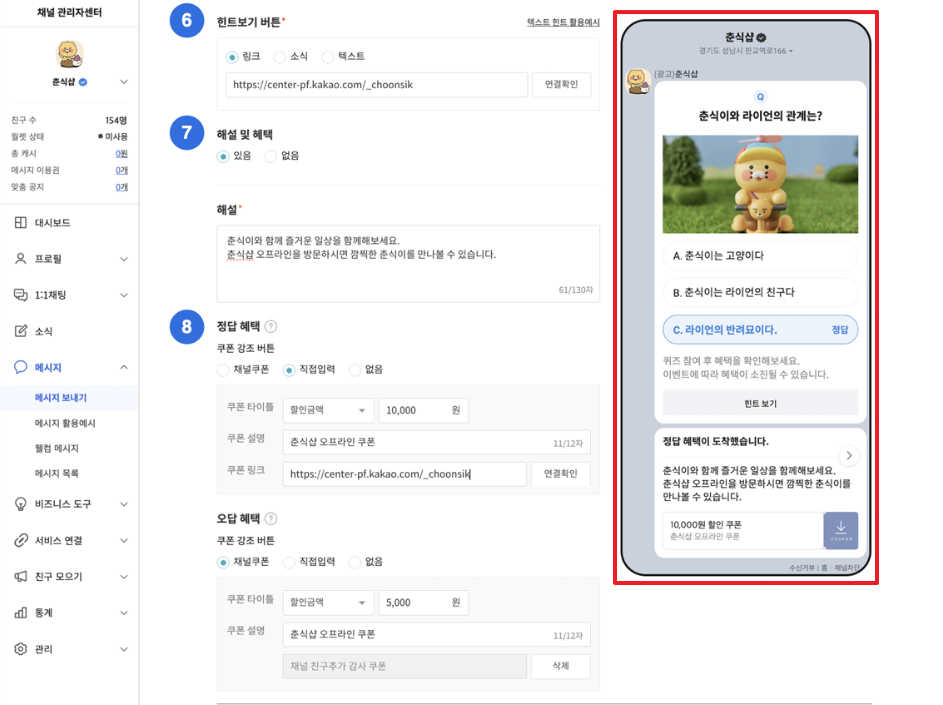Screen dimensions: 943x705
Task: Open 메시지 목록 in the sidebar
Action: pyautogui.click(x=57, y=473)
